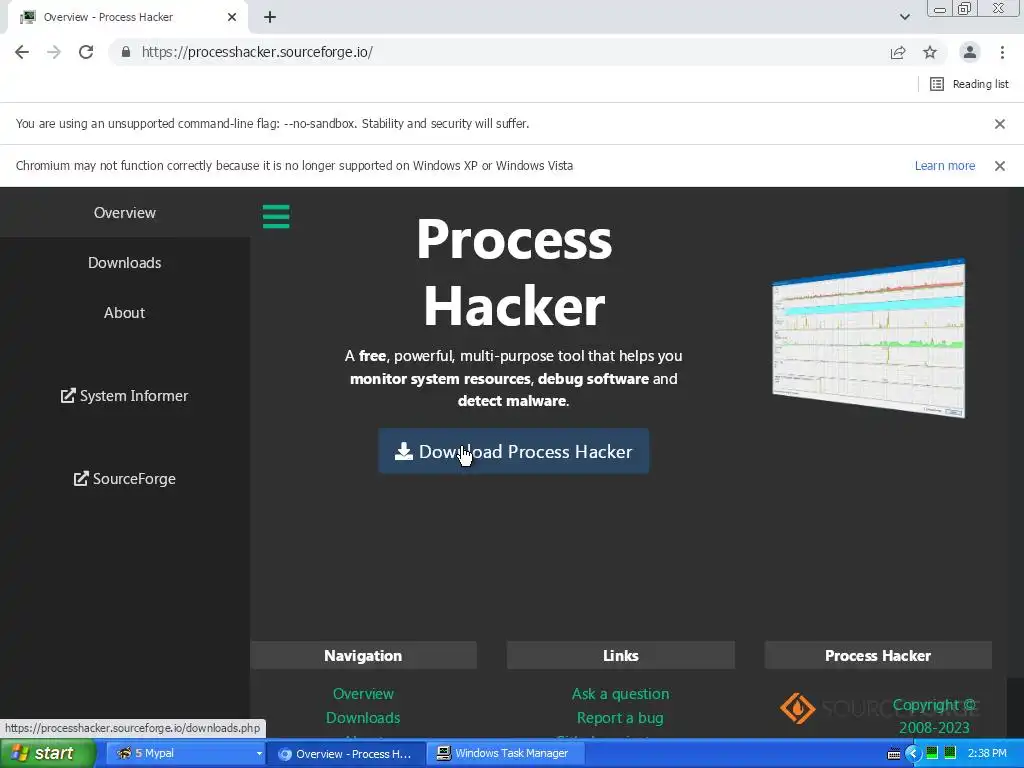The width and height of the screenshot is (1024, 768).
Task: Click the Report a bug link
Action: tap(620, 718)
